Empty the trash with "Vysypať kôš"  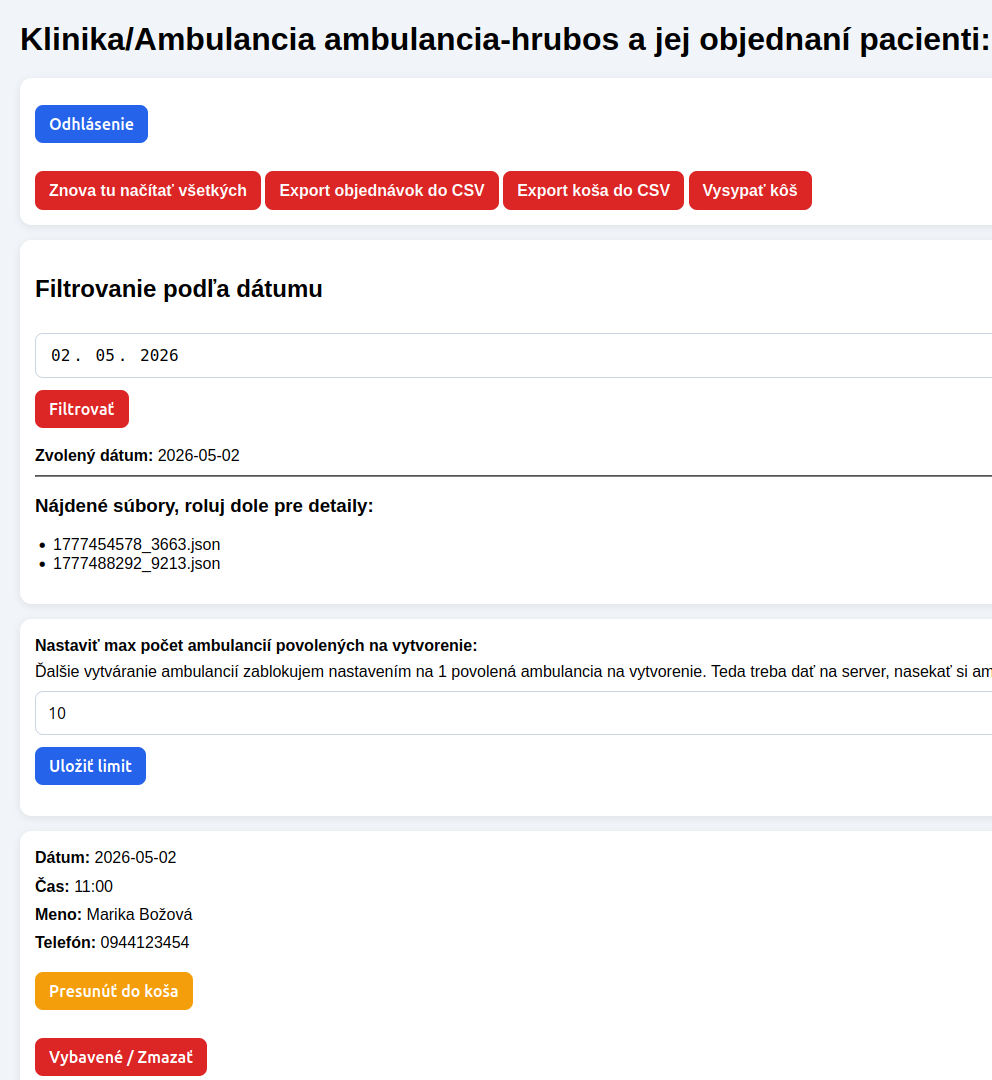[x=749, y=191]
